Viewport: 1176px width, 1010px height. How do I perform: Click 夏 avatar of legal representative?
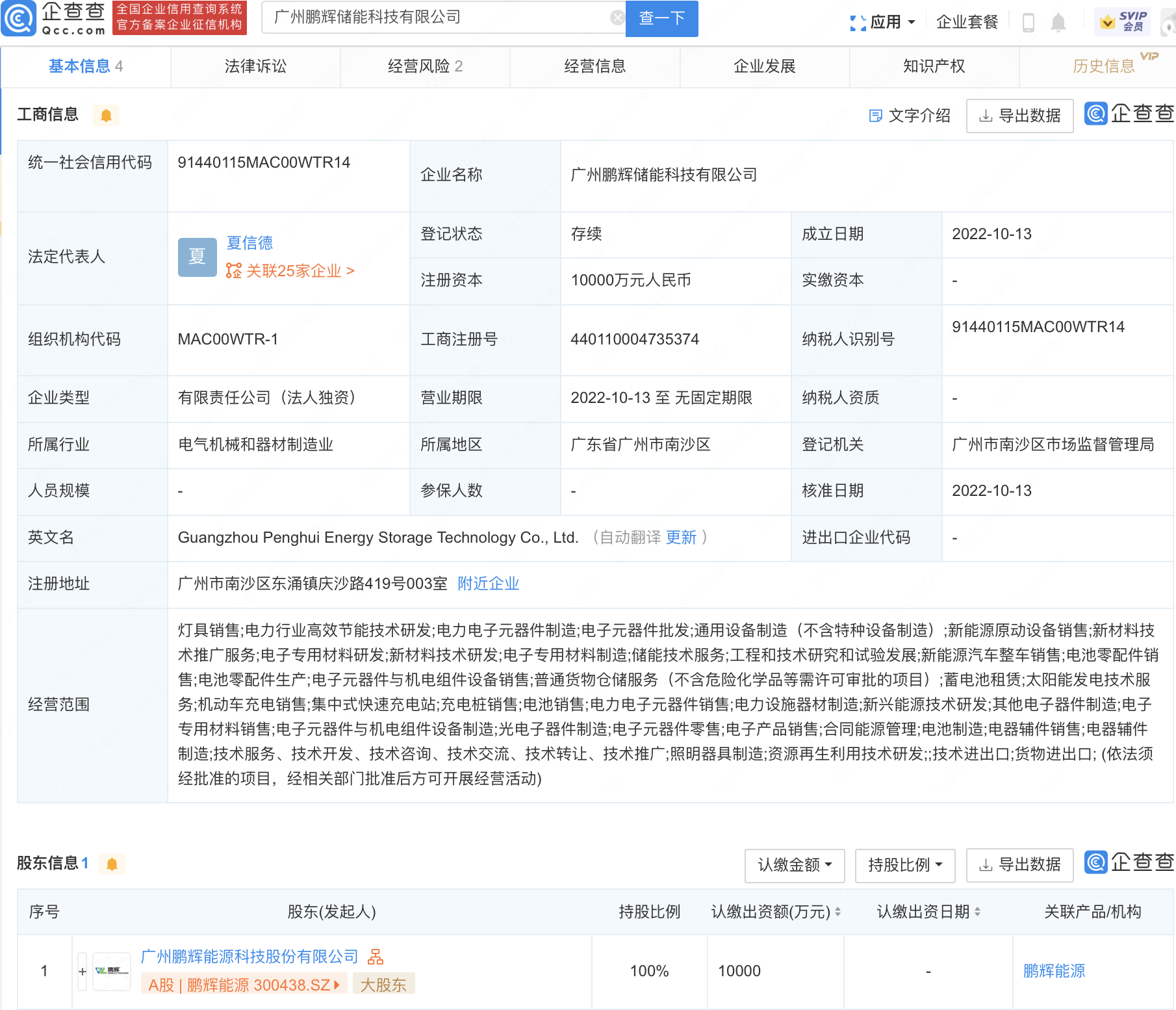coord(198,257)
